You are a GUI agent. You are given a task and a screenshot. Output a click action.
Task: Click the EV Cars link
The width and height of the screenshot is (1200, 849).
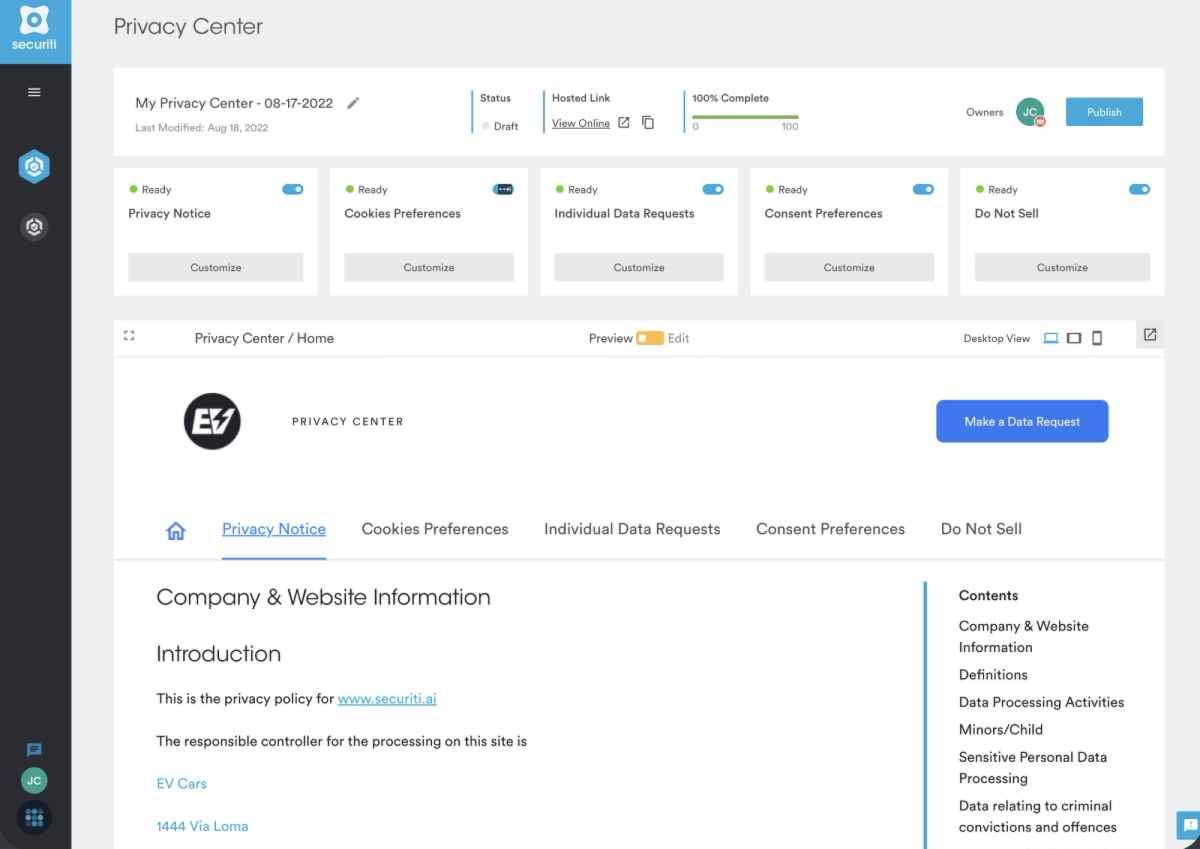point(182,784)
